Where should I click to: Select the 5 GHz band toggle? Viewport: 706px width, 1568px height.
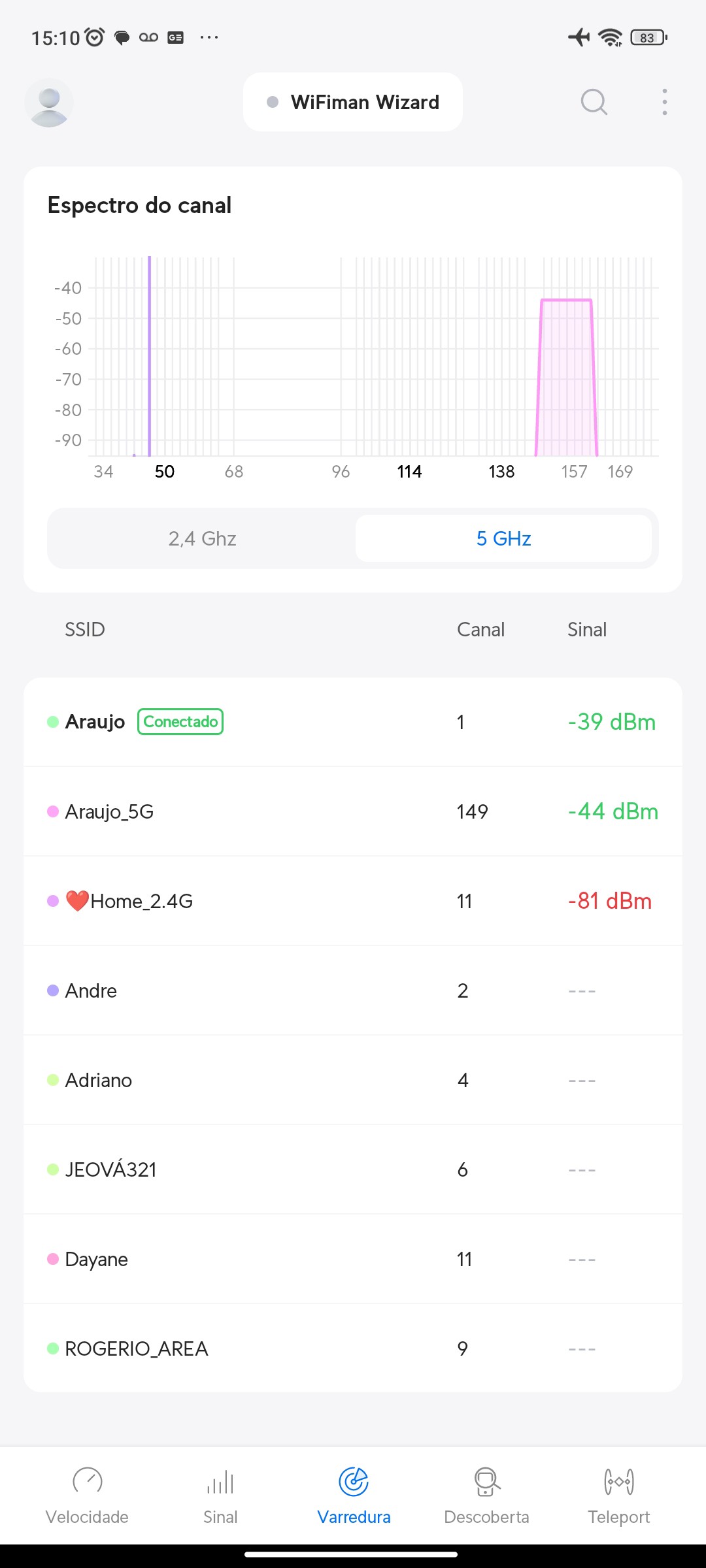[x=503, y=539]
